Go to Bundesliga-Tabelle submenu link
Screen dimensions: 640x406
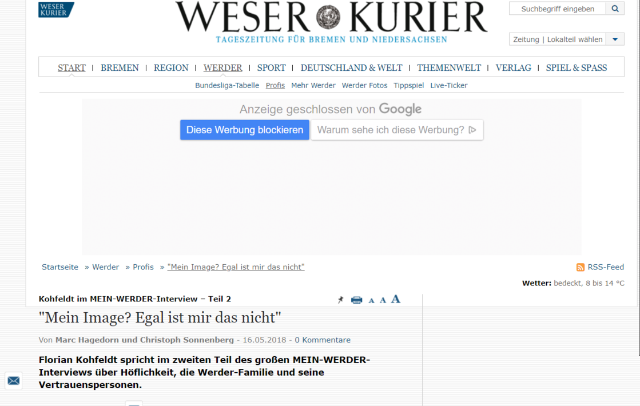227,85
